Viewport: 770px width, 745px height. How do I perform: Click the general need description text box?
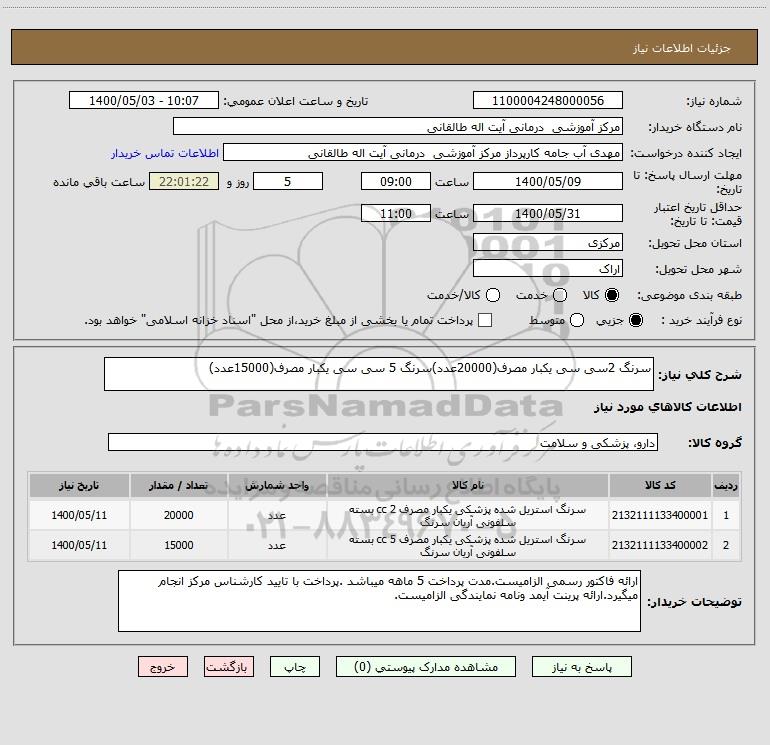coord(379,374)
